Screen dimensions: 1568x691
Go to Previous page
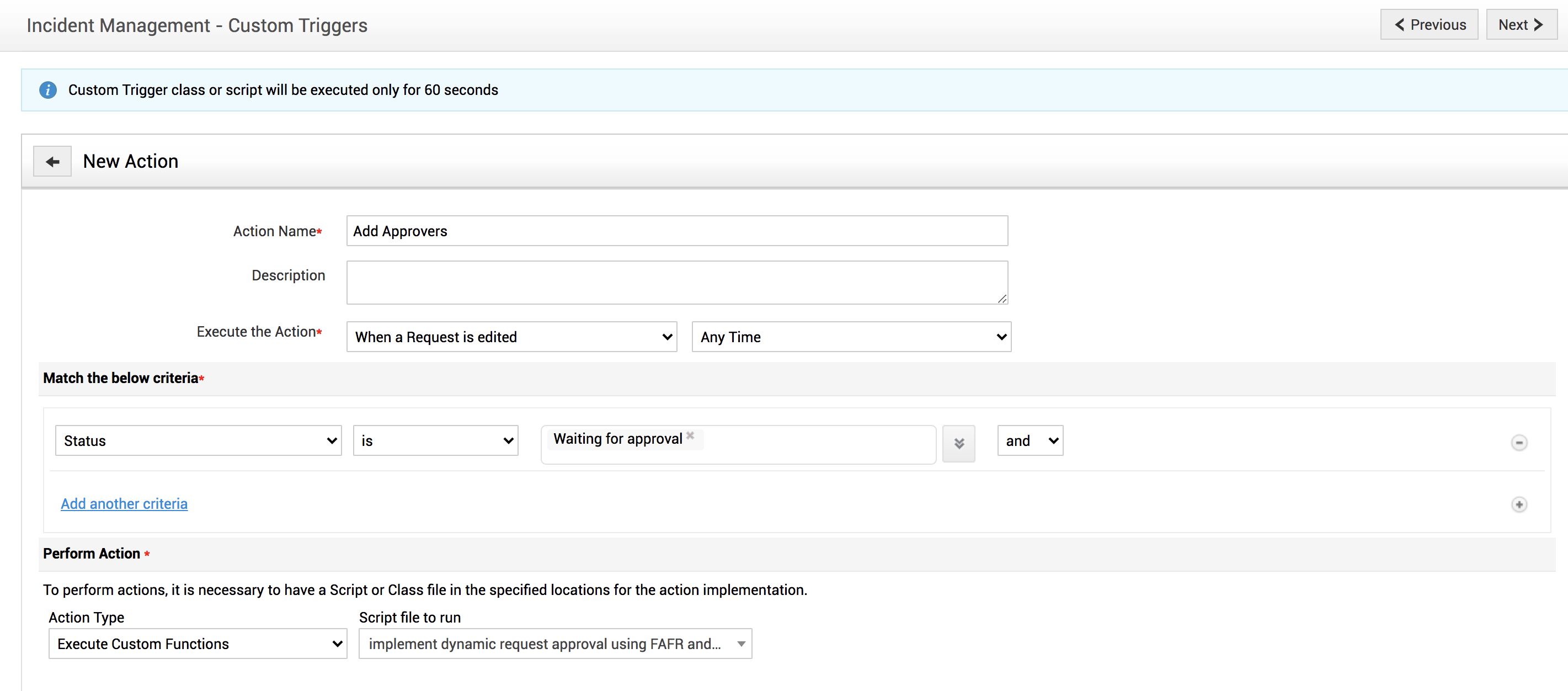[x=1428, y=25]
